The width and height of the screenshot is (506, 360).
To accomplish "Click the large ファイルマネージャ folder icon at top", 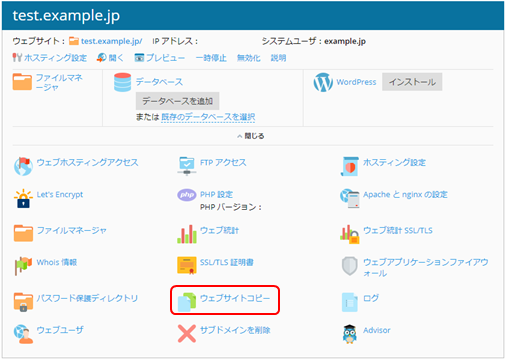I will click(22, 82).
